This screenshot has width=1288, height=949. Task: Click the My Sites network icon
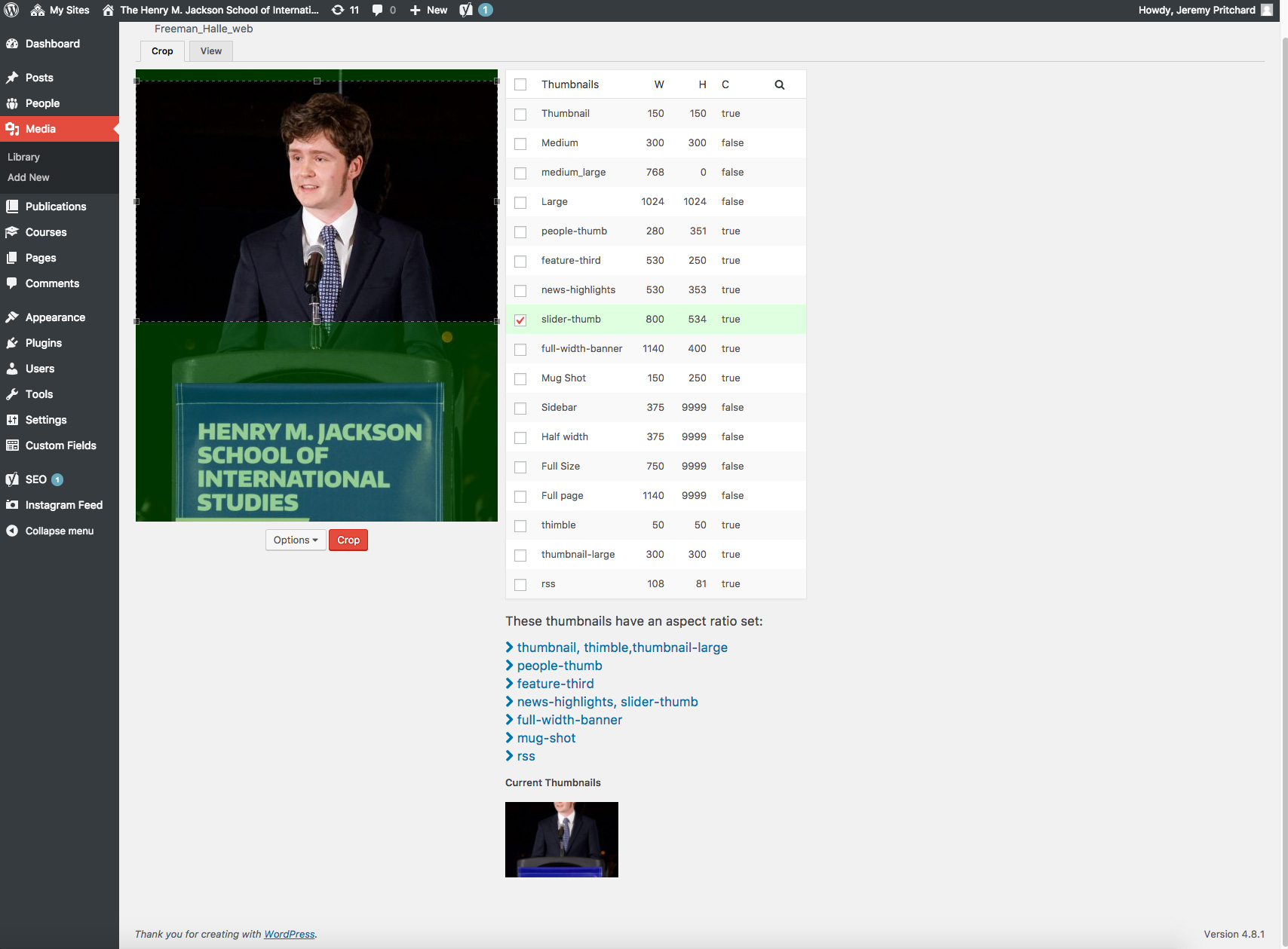tap(37, 10)
